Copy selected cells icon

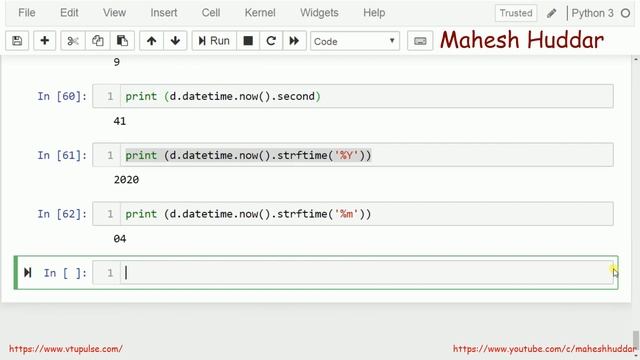tap(98, 41)
